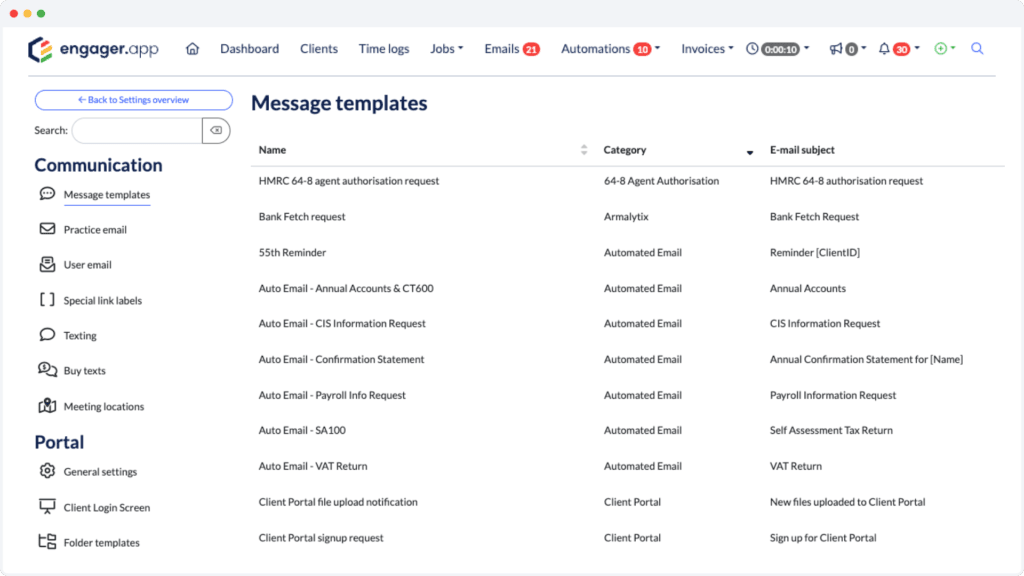Open Buy texts link
The width and height of the screenshot is (1024, 576).
pyautogui.click(x=84, y=371)
